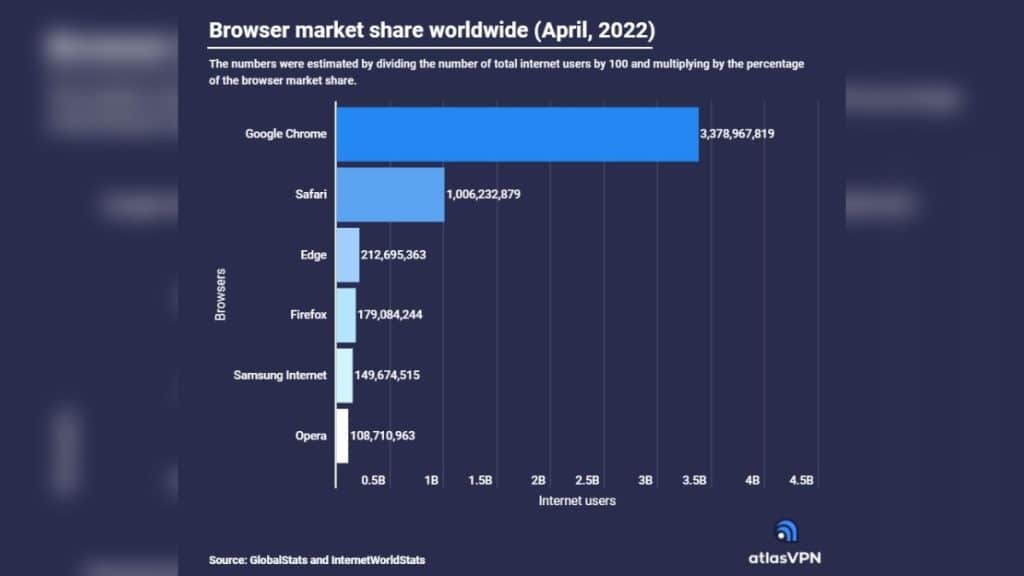Screen dimensions: 1024x576
Task: Click the 2.5B axis tick label
Action: [x=587, y=481]
